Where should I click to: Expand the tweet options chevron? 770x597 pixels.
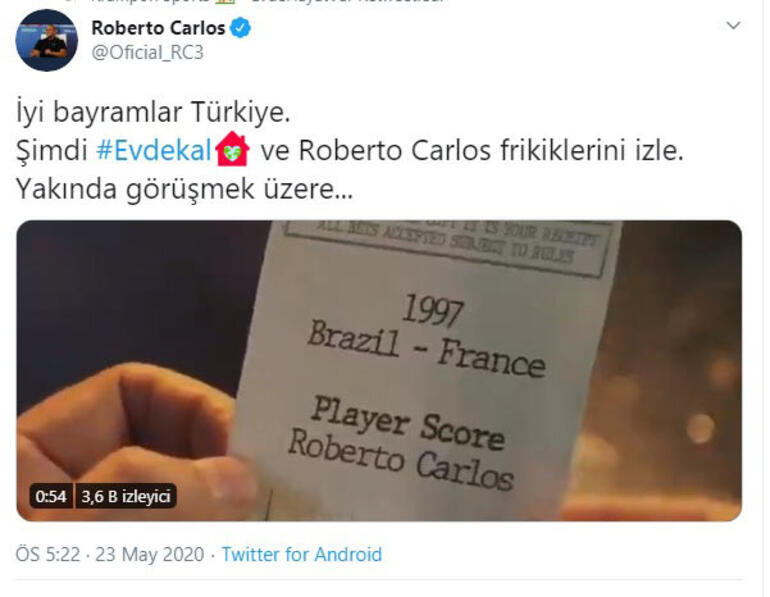click(x=733, y=26)
